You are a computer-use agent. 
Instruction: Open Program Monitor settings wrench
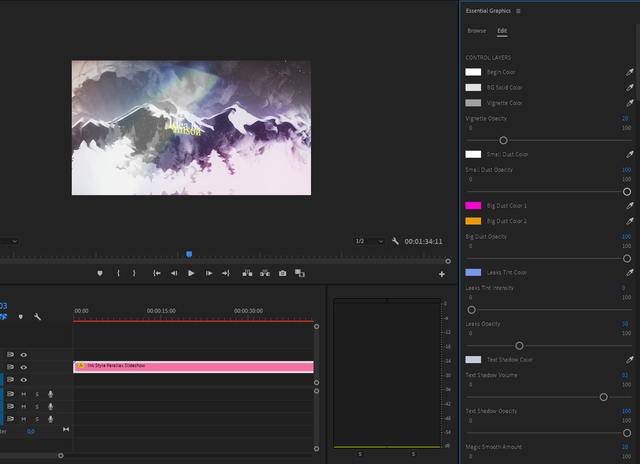point(395,241)
